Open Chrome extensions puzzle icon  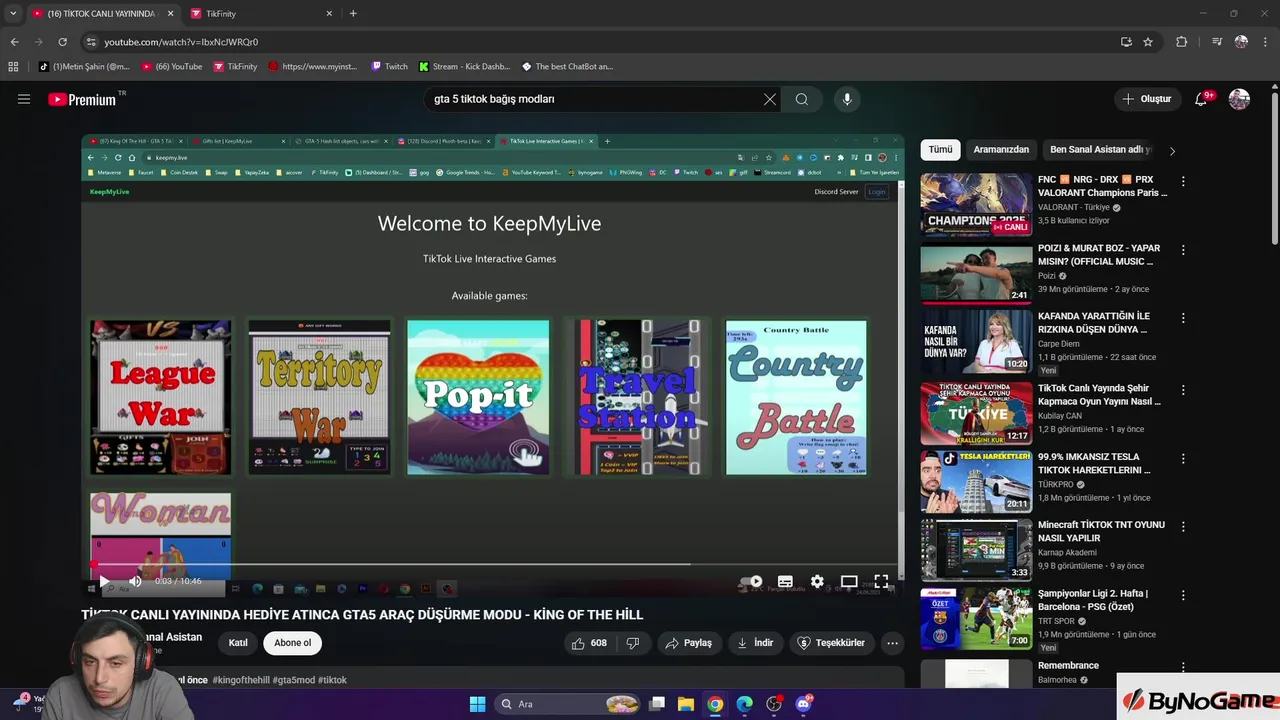(1182, 42)
